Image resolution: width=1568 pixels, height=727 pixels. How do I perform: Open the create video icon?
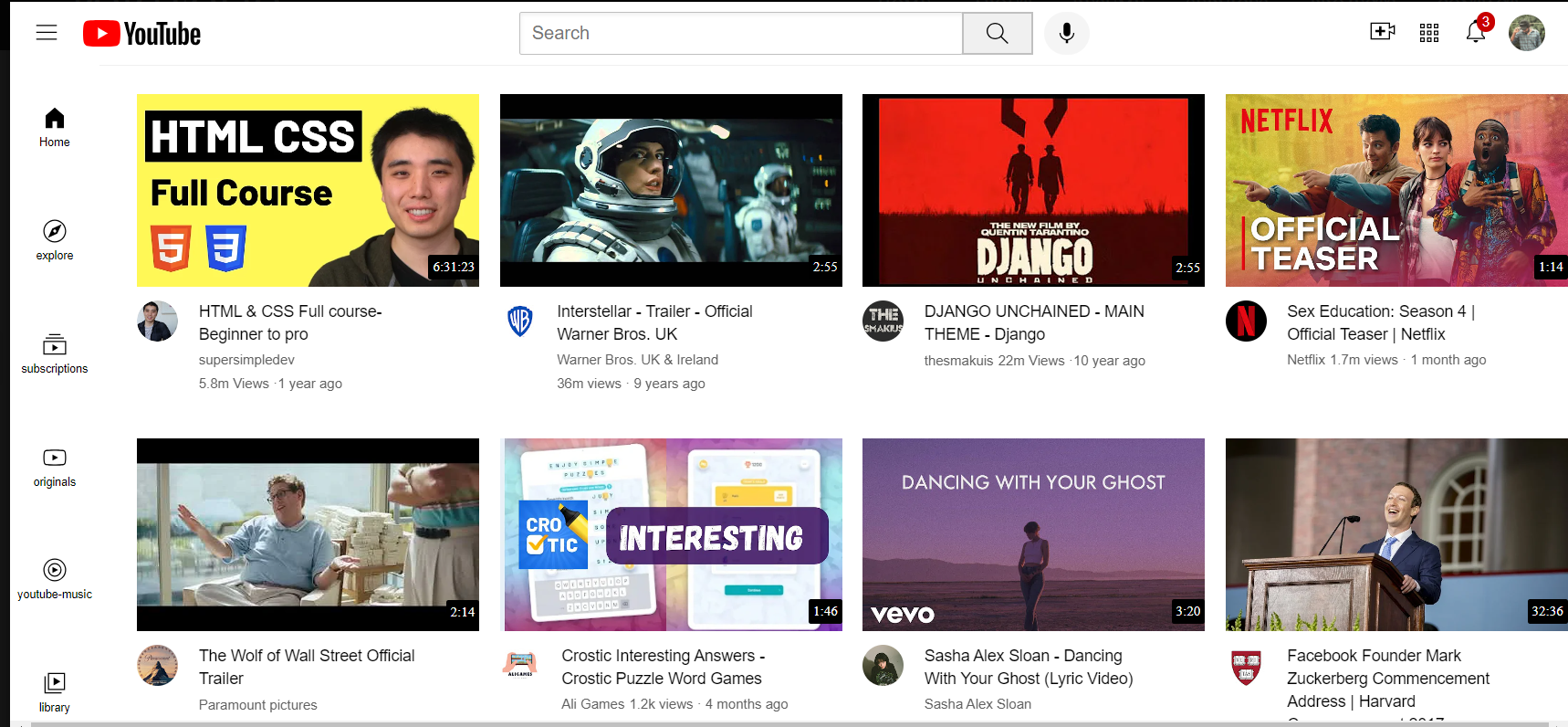(1382, 32)
